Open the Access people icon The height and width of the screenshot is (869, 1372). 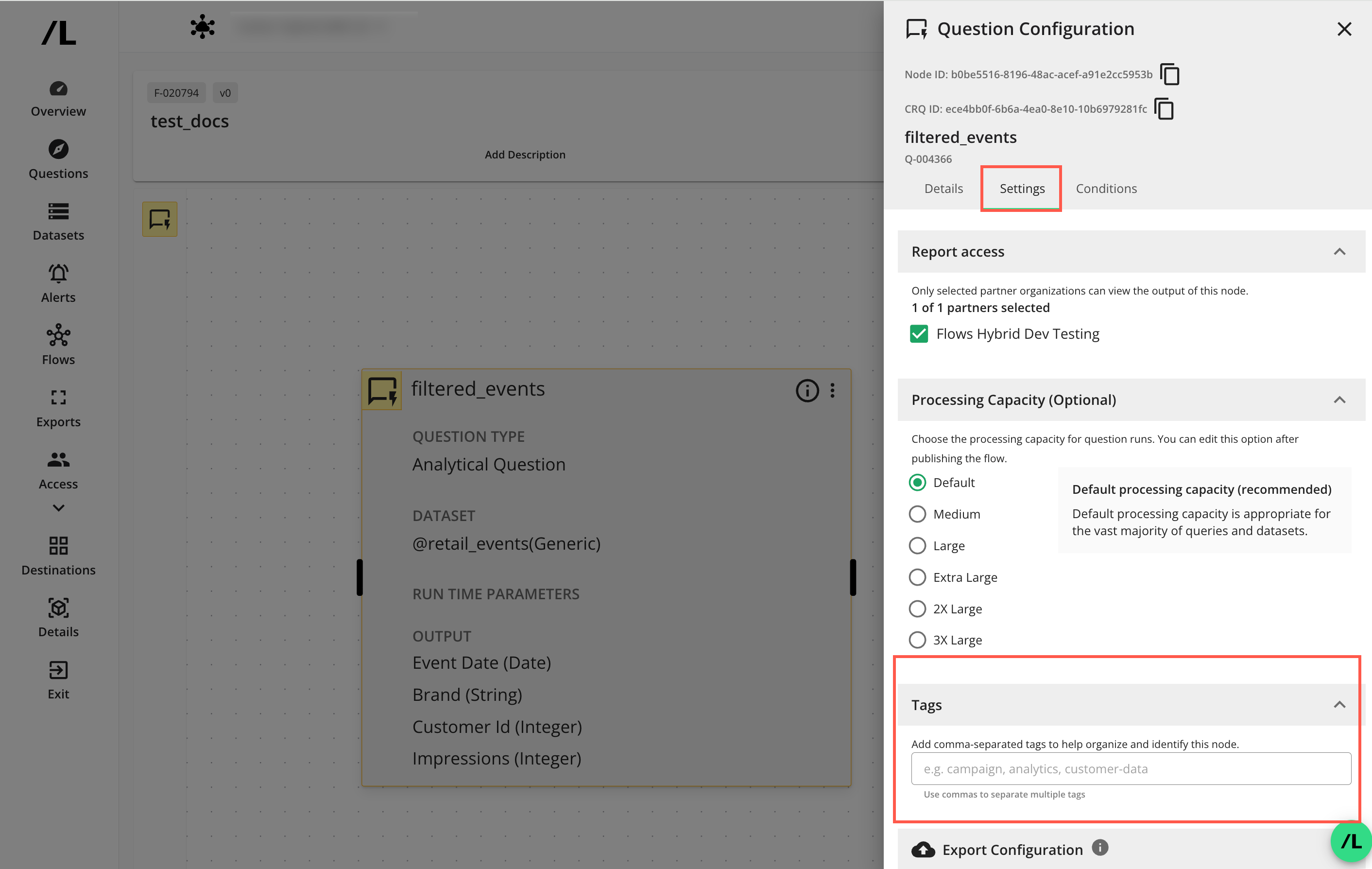coord(58,459)
